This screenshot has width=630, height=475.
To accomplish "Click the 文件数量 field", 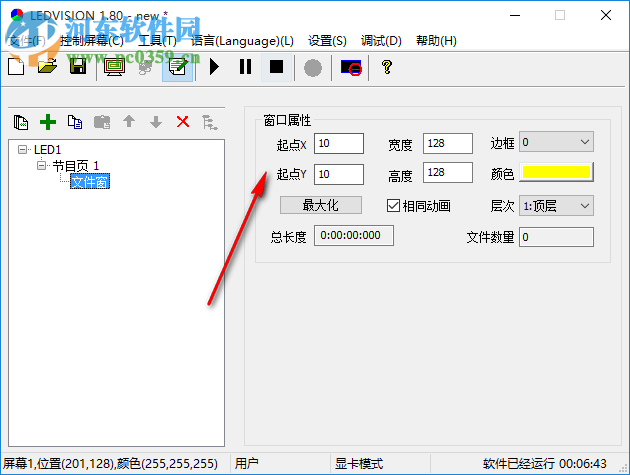I will click(556, 237).
